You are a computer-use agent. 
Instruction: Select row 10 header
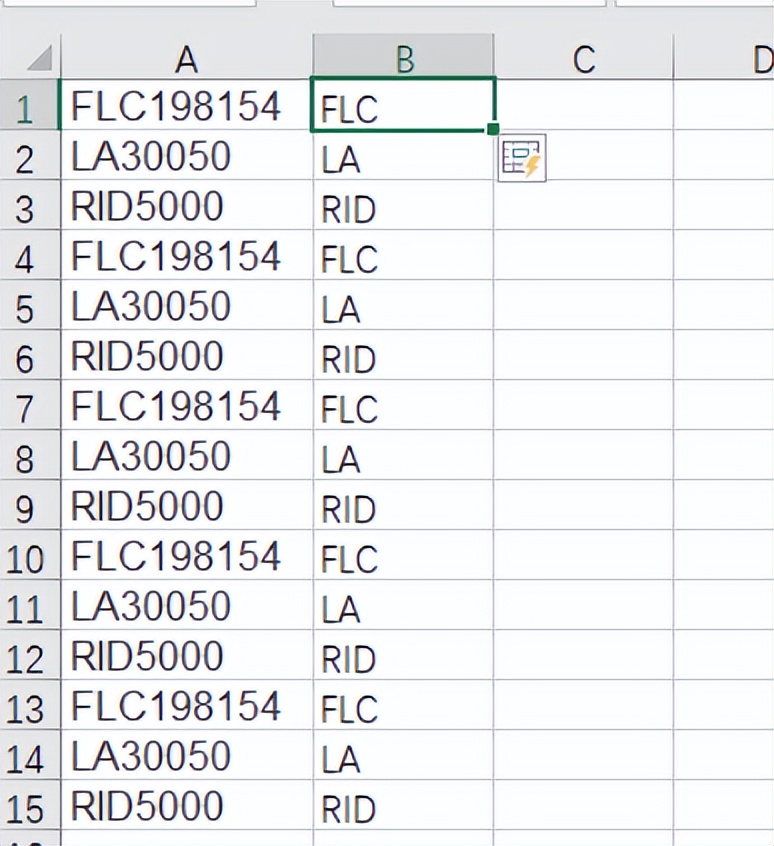click(x=30, y=555)
